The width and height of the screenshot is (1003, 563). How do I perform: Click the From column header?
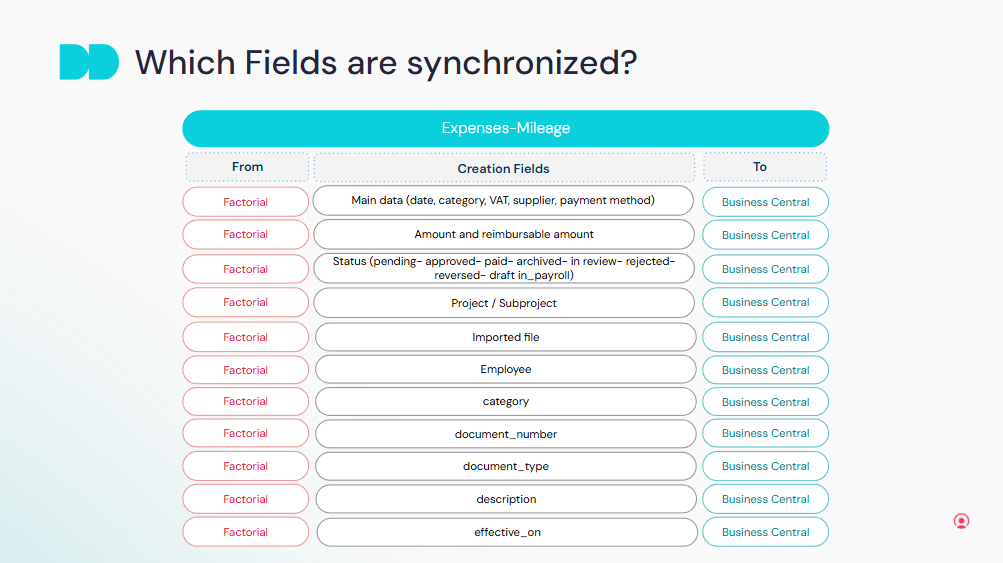pyautogui.click(x=247, y=167)
